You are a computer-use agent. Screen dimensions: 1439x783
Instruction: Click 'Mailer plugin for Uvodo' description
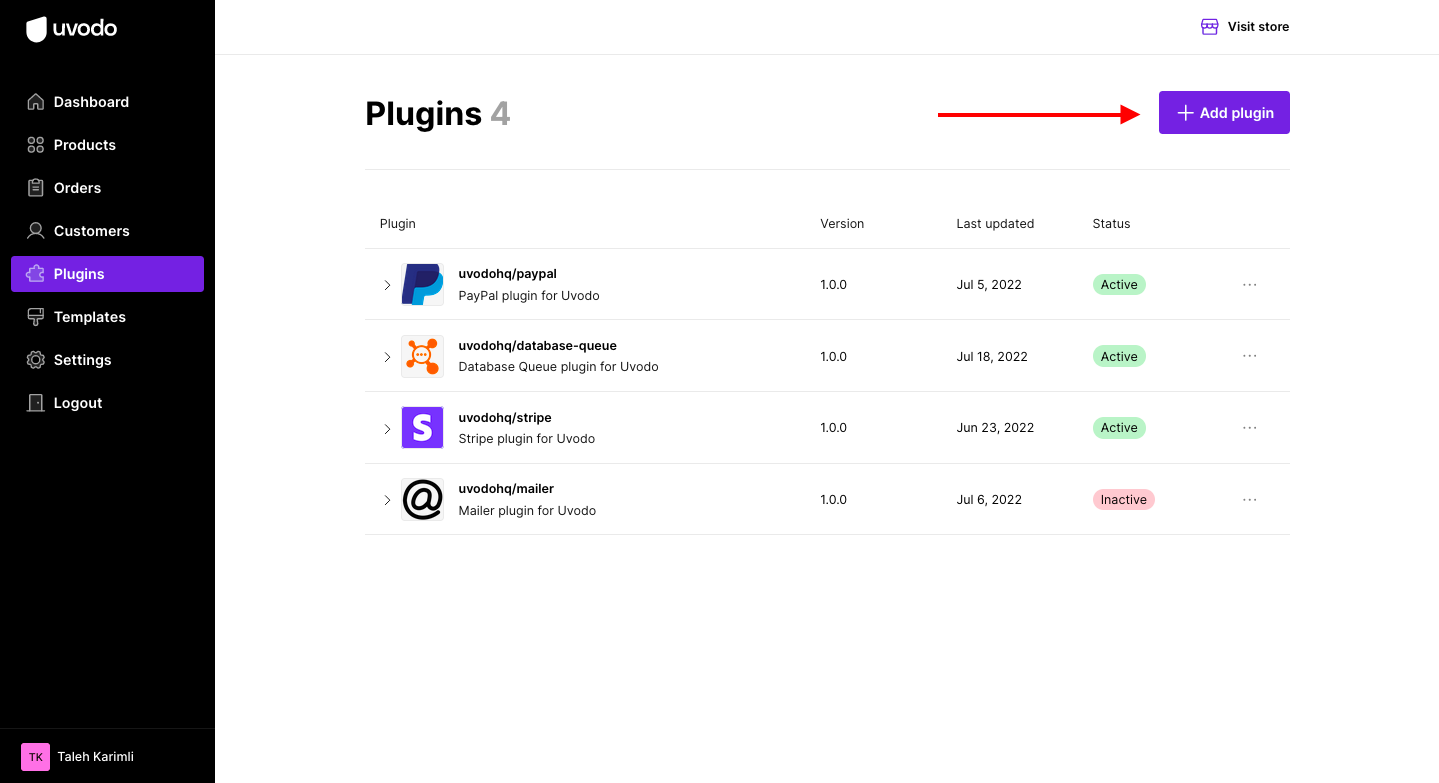click(x=527, y=511)
